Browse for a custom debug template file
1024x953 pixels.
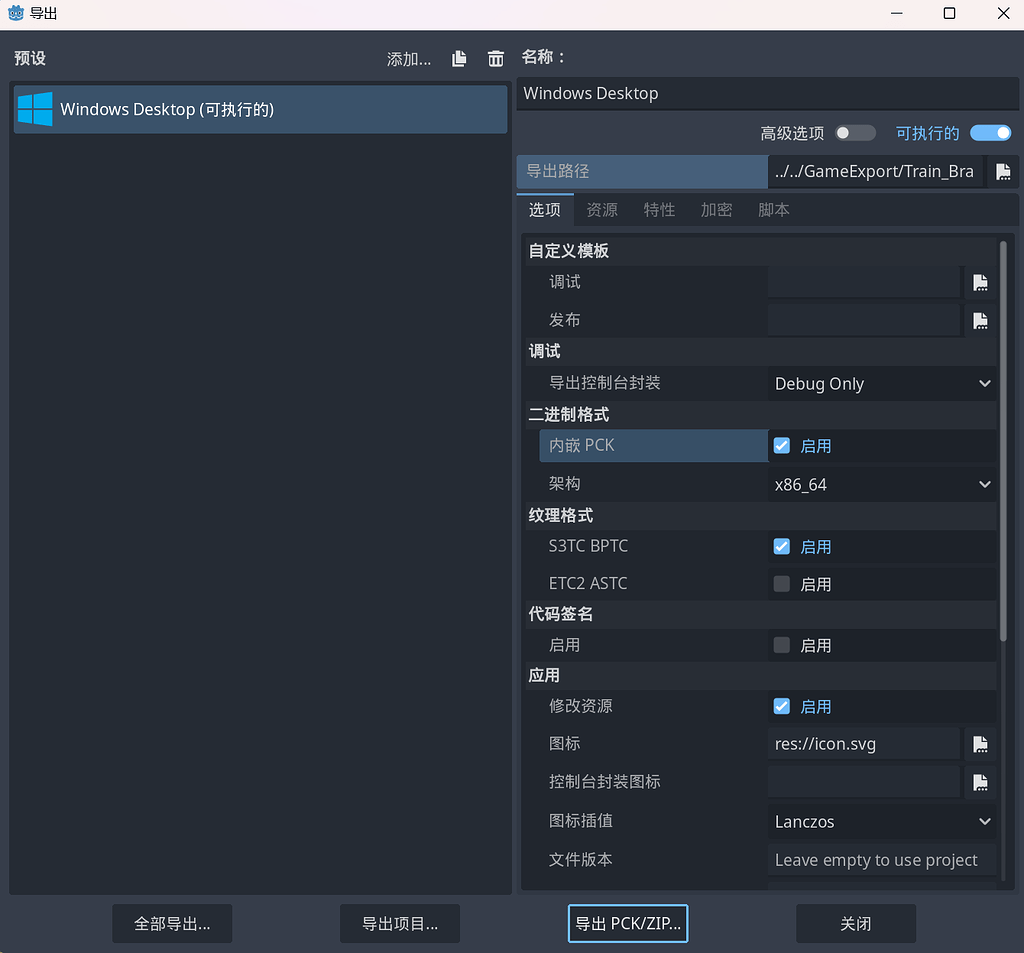click(x=981, y=282)
